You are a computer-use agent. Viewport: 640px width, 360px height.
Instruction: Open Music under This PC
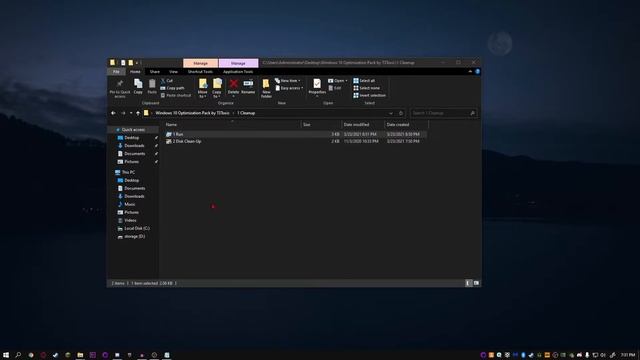pos(130,204)
